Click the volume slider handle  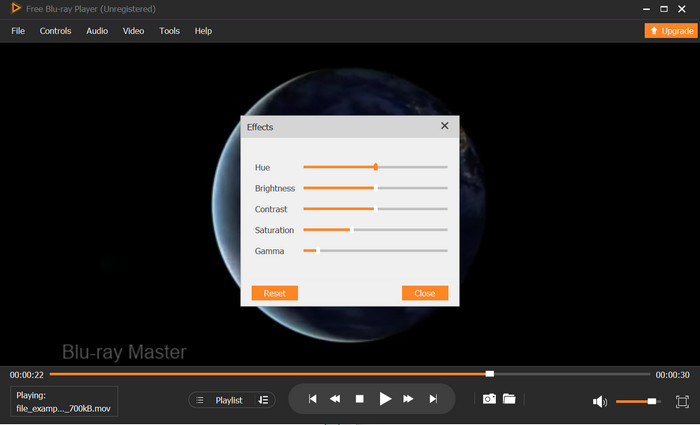pos(652,401)
